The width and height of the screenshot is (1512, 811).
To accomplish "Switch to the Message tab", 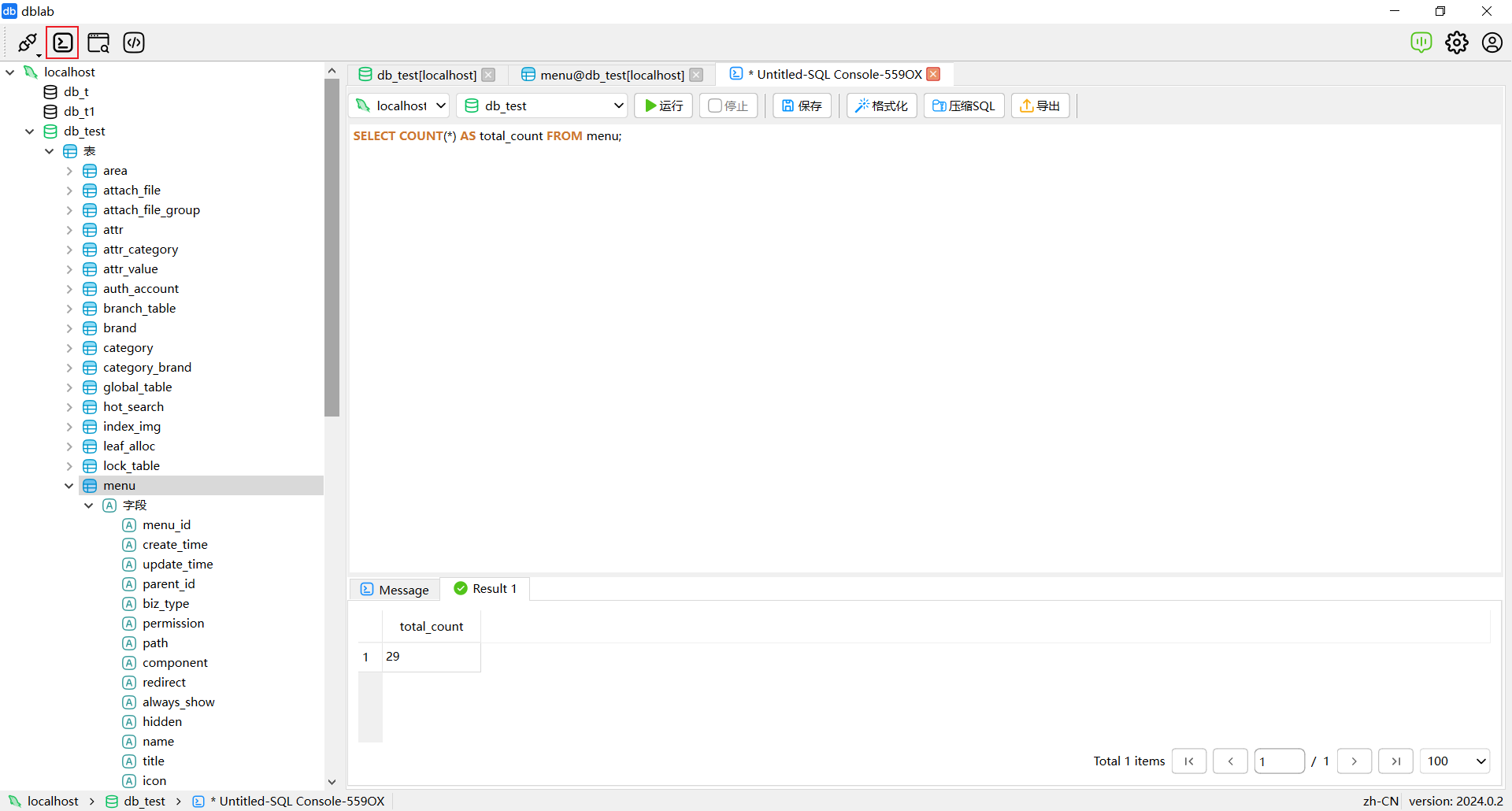I will [395, 590].
